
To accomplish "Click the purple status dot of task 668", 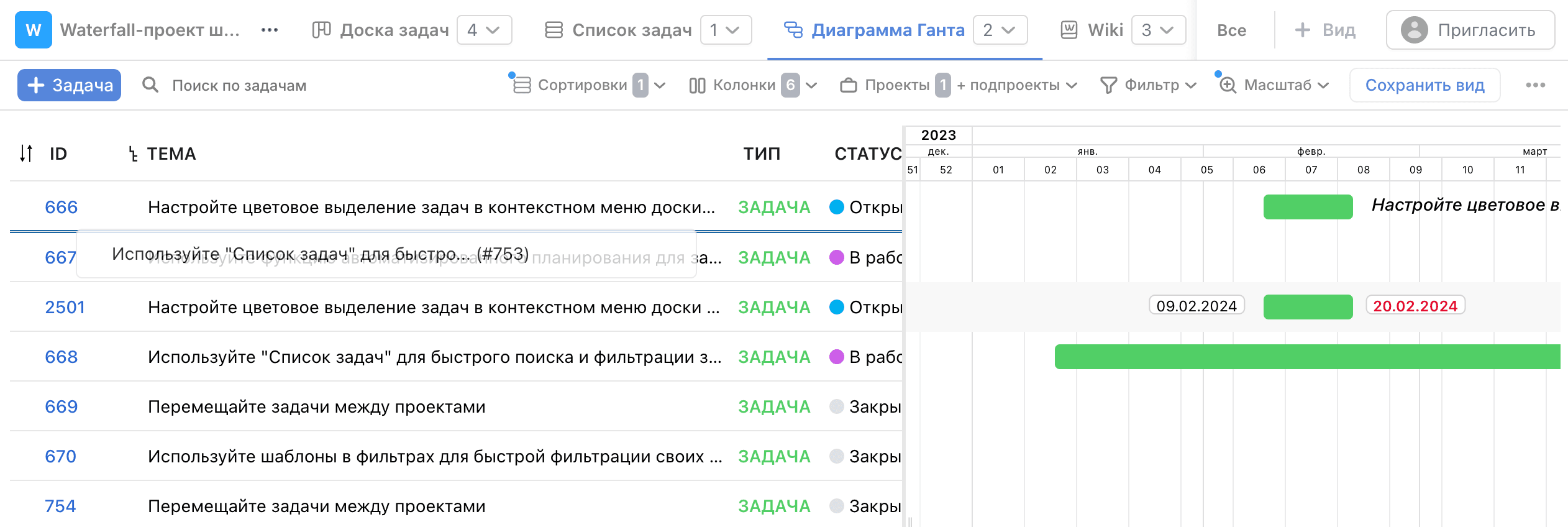I will point(837,357).
